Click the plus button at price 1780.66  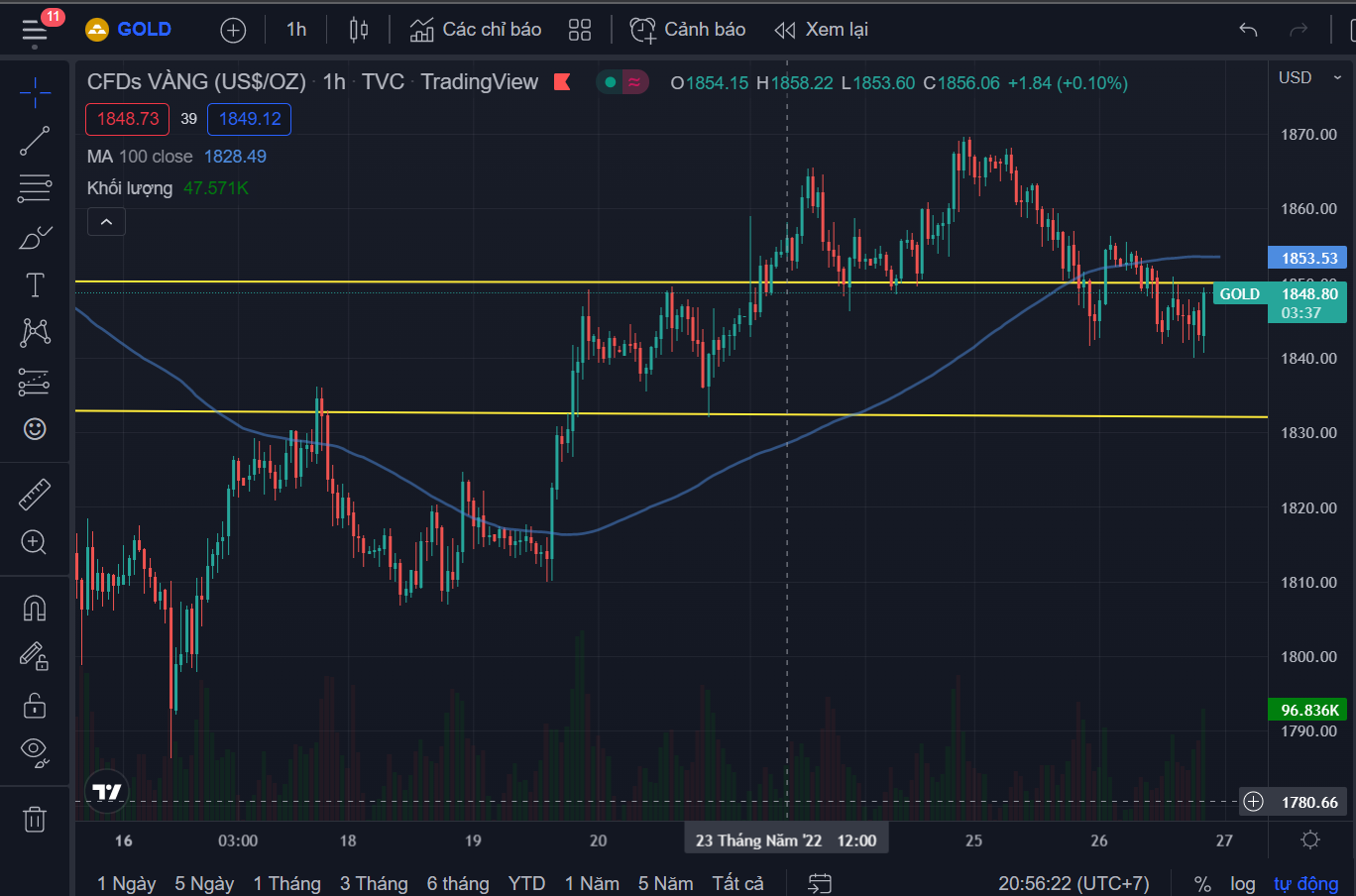click(1254, 801)
